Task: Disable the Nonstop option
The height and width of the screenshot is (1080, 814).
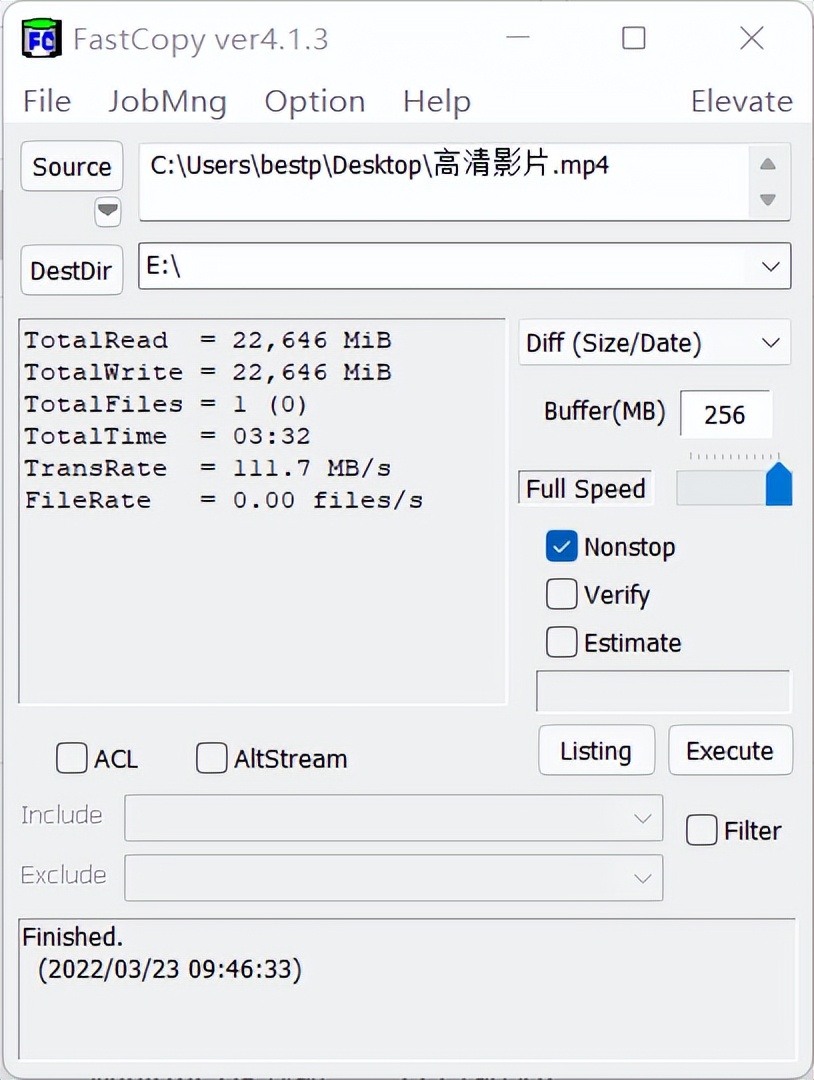Action: pos(561,546)
